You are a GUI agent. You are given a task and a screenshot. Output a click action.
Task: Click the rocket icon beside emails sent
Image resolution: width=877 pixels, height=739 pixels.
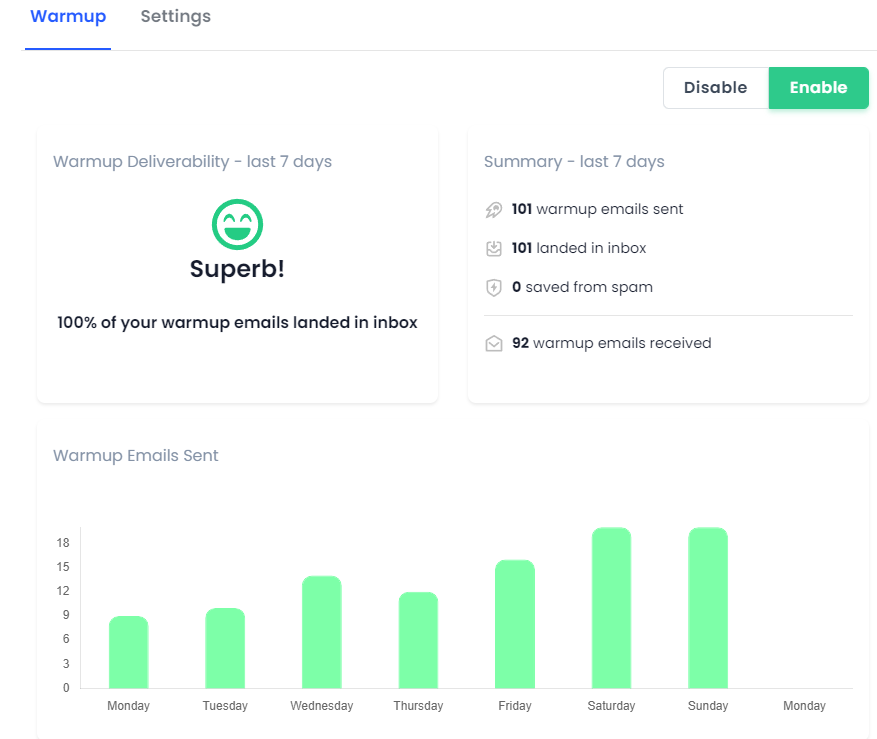click(x=494, y=210)
